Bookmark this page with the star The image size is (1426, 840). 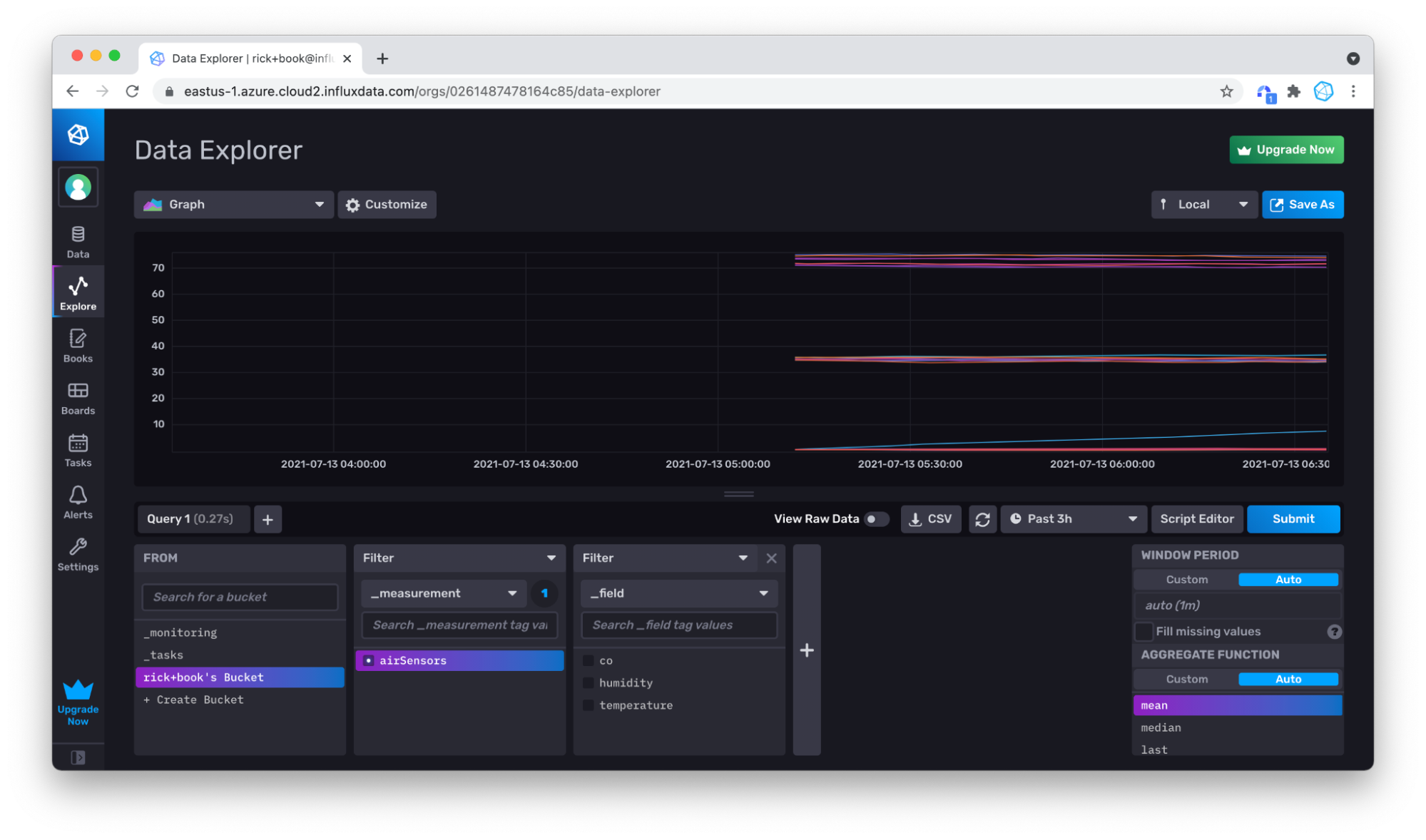tap(1226, 91)
